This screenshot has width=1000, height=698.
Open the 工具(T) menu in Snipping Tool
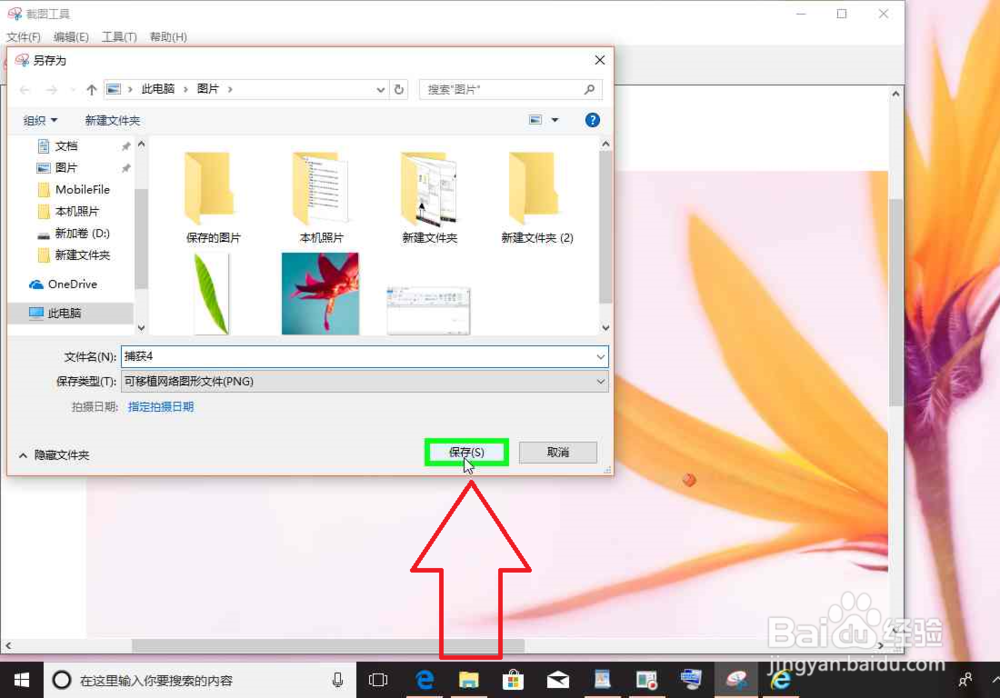click(x=119, y=36)
